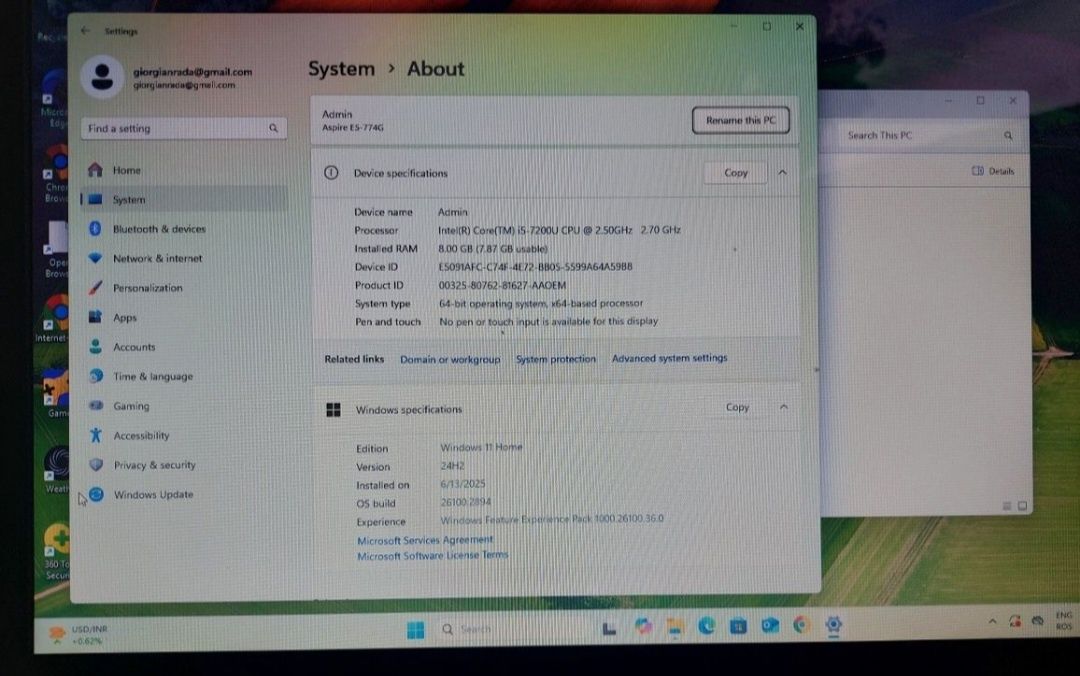1080x676 pixels.
Task: Click the Settings gear on the taskbar
Action: pyautogui.click(x=833, y=624)
